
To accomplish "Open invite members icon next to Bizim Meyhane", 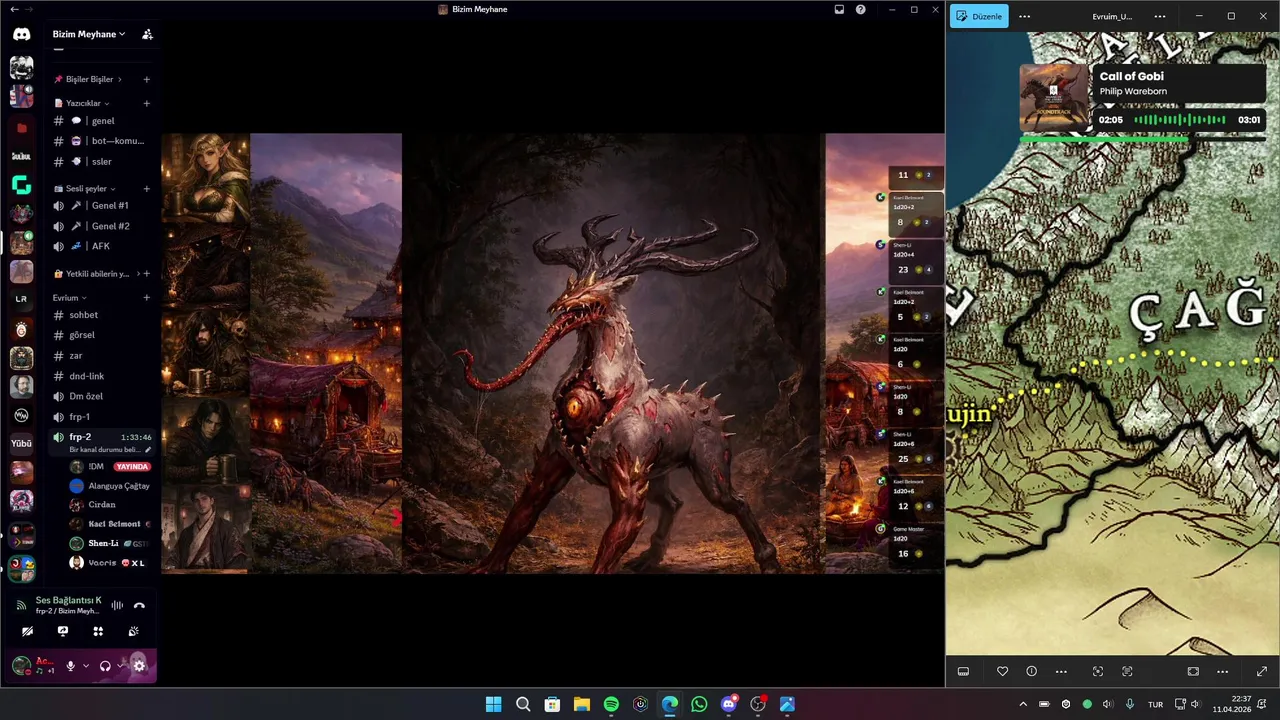I will pos(147,34).
